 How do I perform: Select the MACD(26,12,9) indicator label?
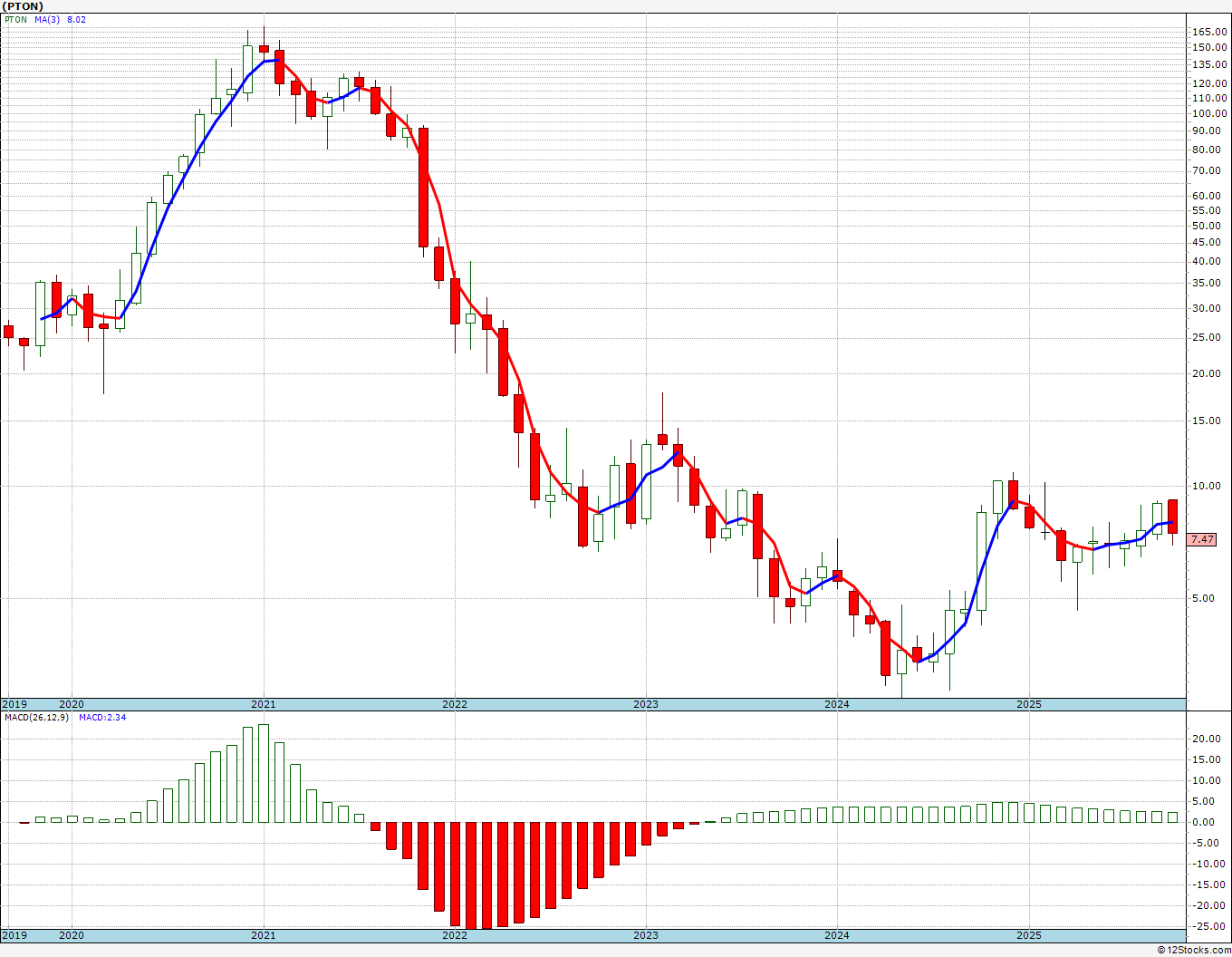pos(36,718)
